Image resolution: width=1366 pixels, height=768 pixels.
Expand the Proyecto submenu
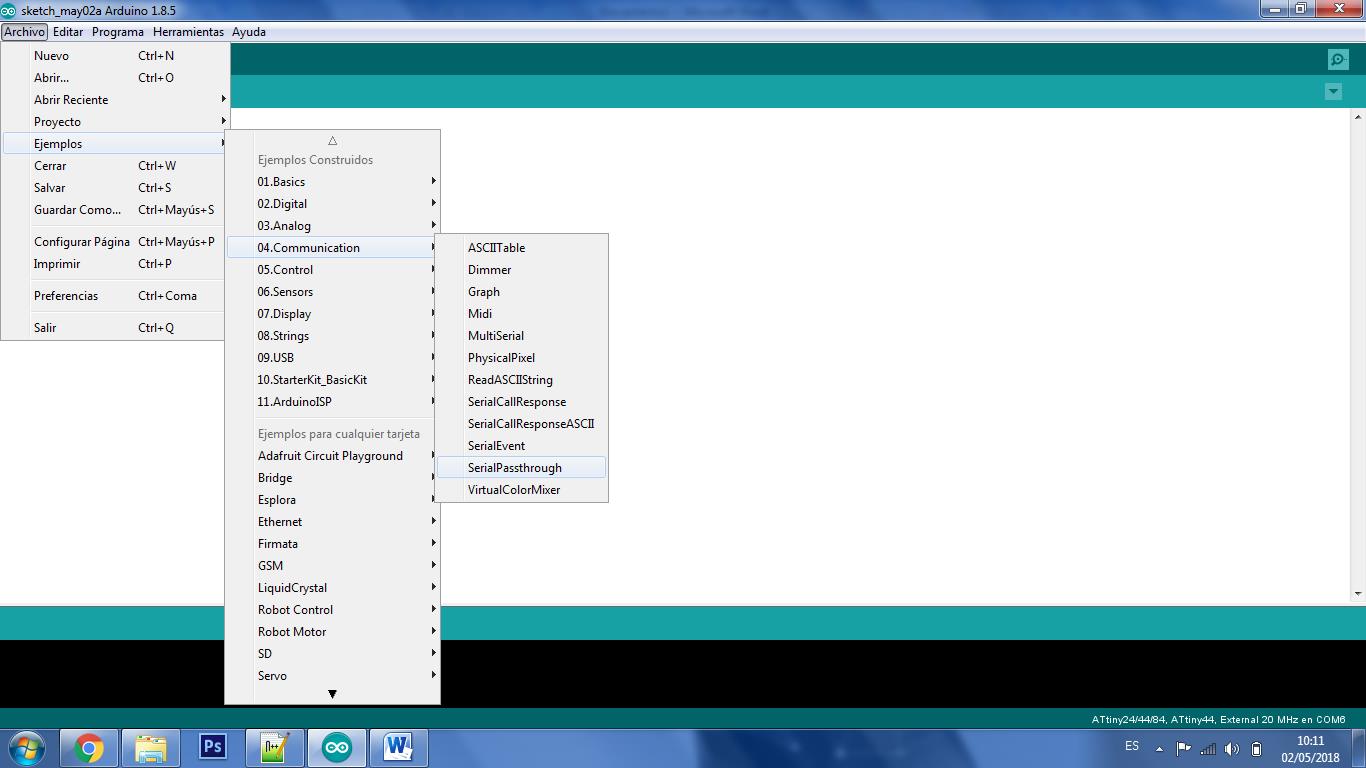[115, 122]
